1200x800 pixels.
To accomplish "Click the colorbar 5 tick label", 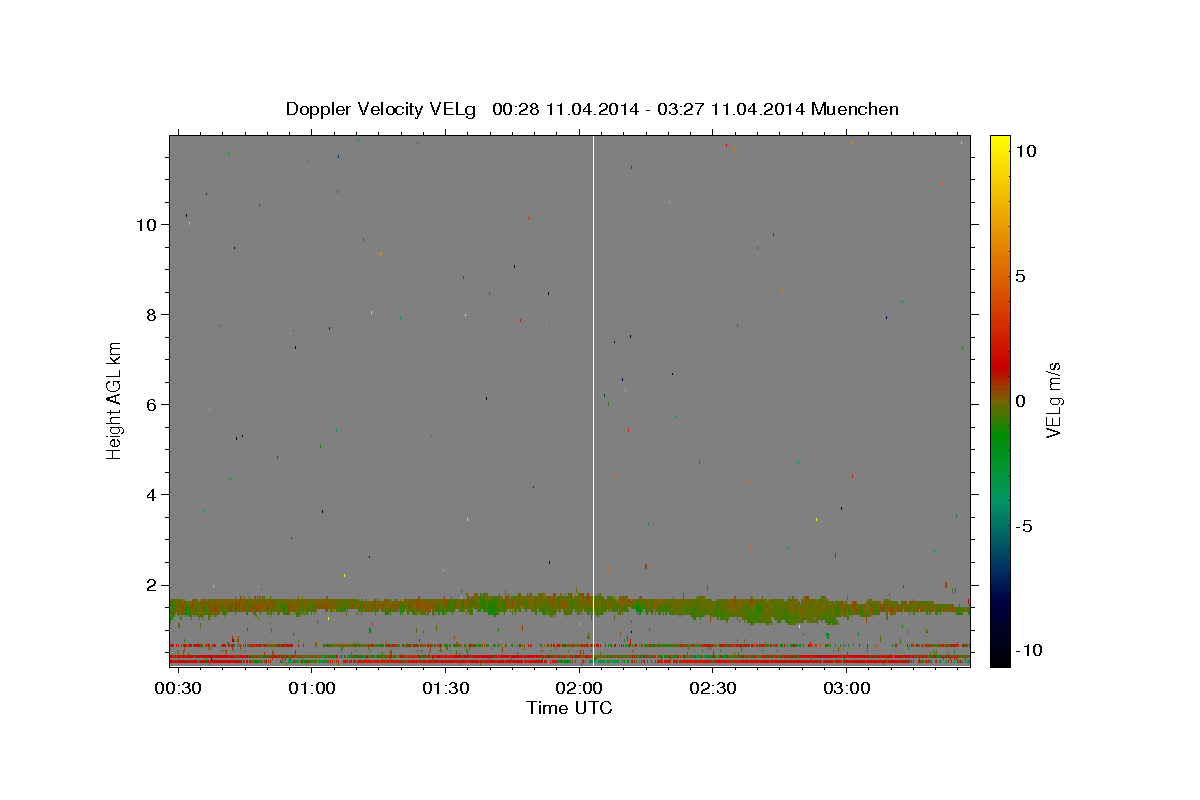I will 1020,276.
